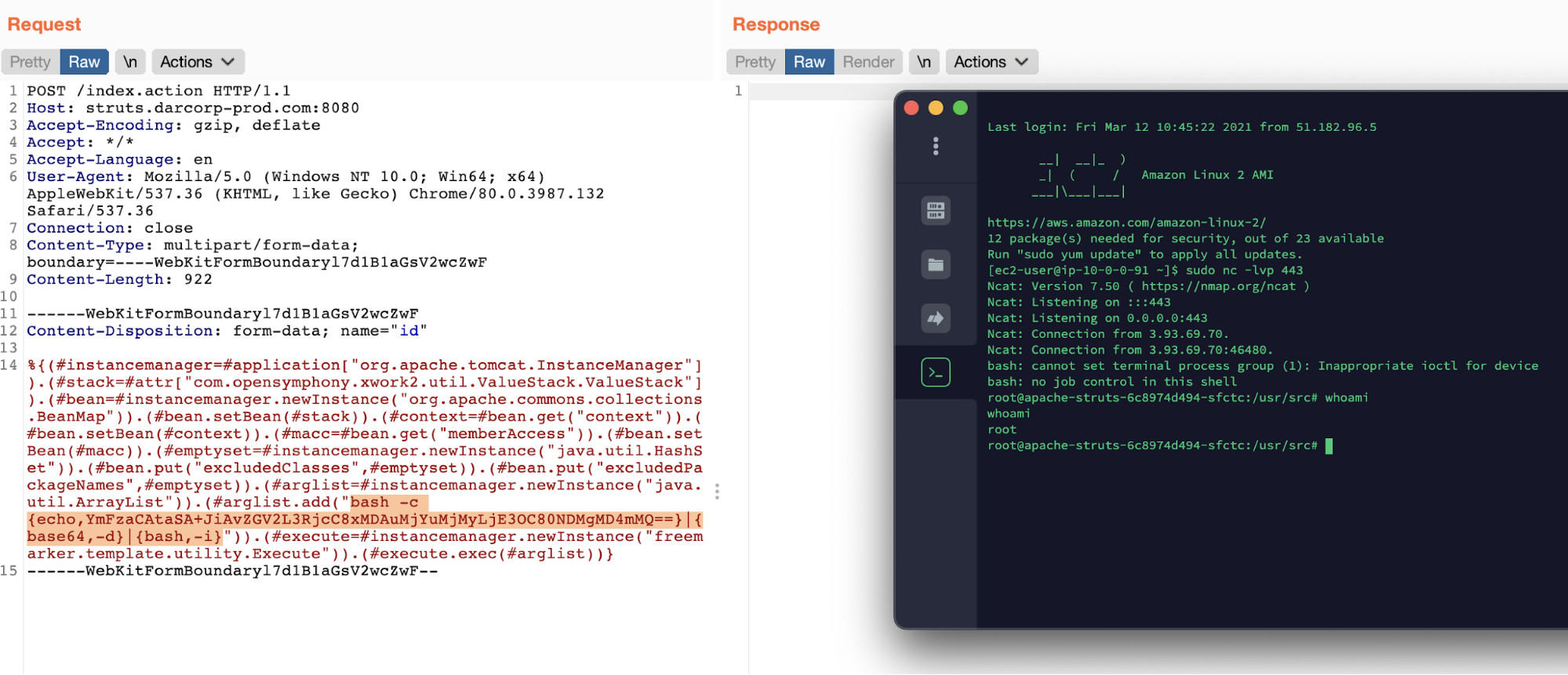Open the server hosts icon in terminal sidebar
This screenshot has height=675, width=1568.
pyautogui.click(x=936, y=210)
